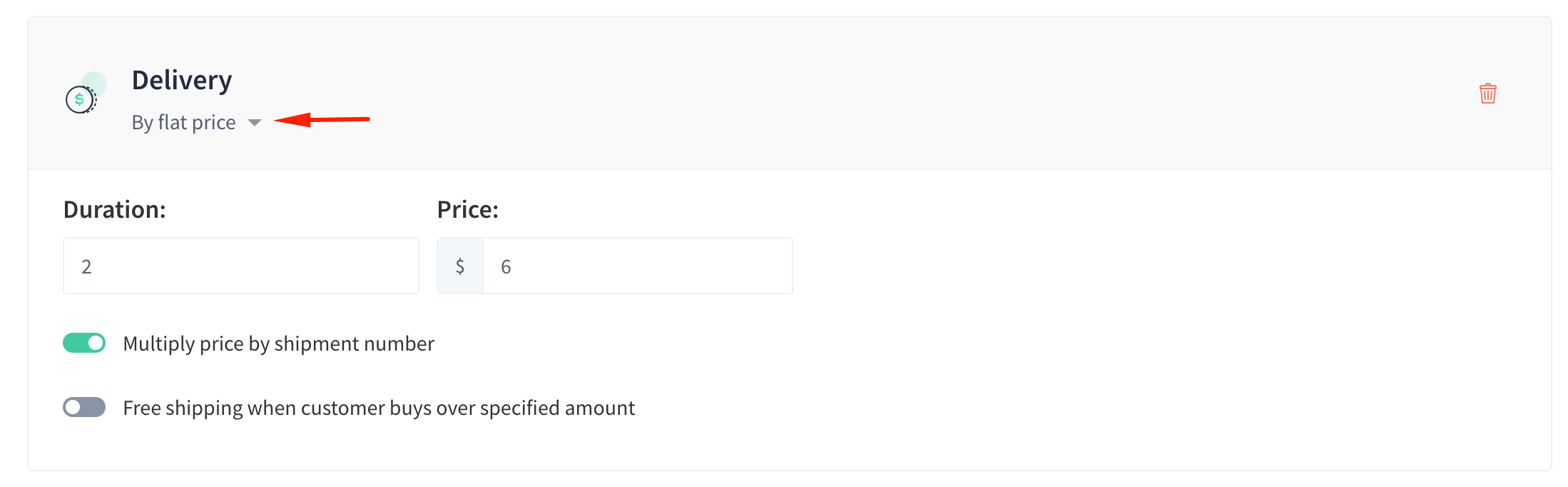Image resolution: width=1568 pixels, height=487 pixels.
Task: Click the Multiply price by shipment number label
Action: (x=279, y=344)
